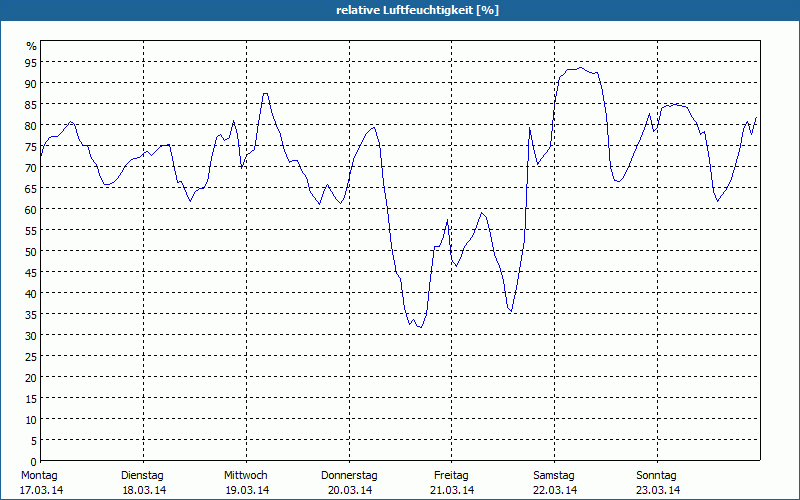
Task: Click the 'Sonntag' day label
Action: tap(656, 475)
